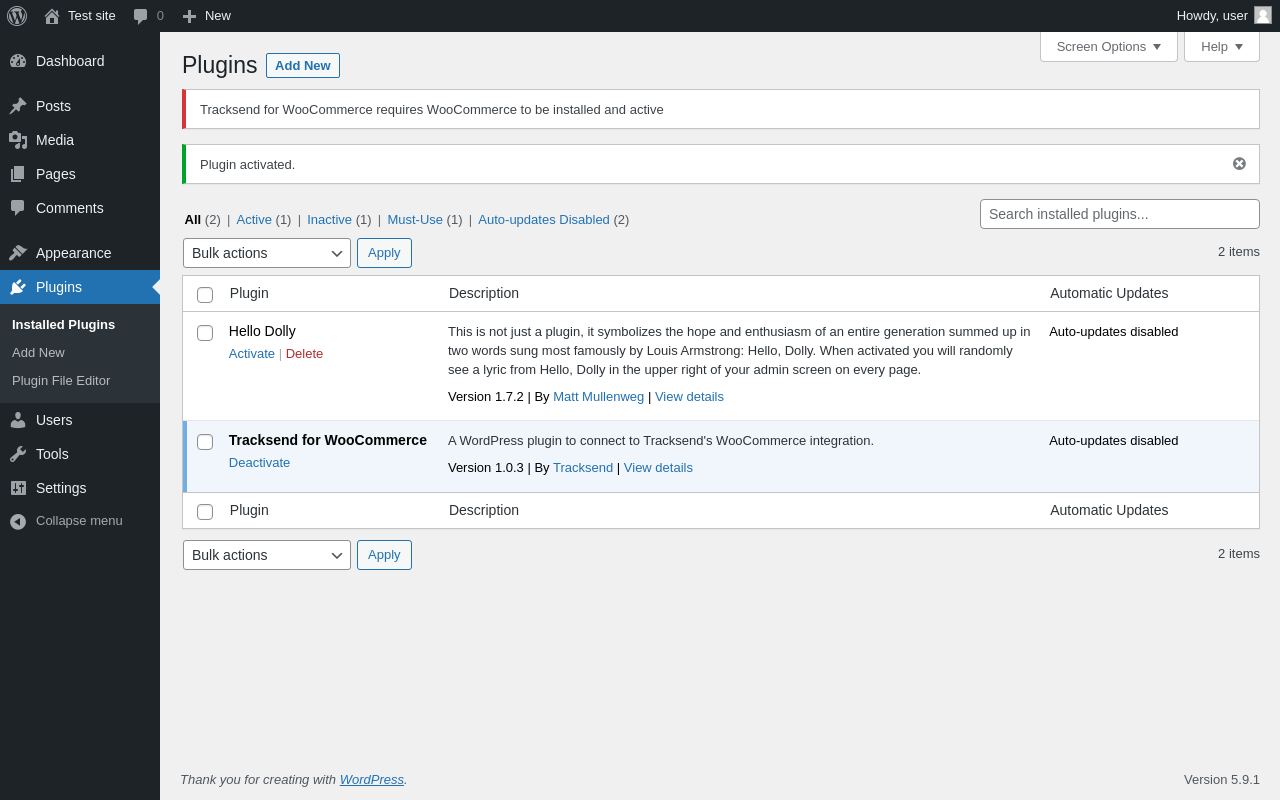Toggle select-all checkbox in table header
The image size is (1280, 800).
[x=205, y=295]
